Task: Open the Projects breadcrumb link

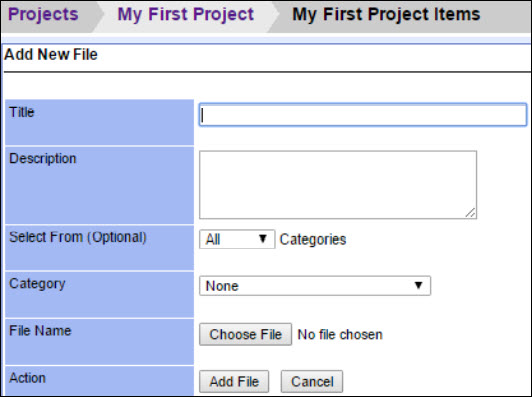Action: pos(43,14)
